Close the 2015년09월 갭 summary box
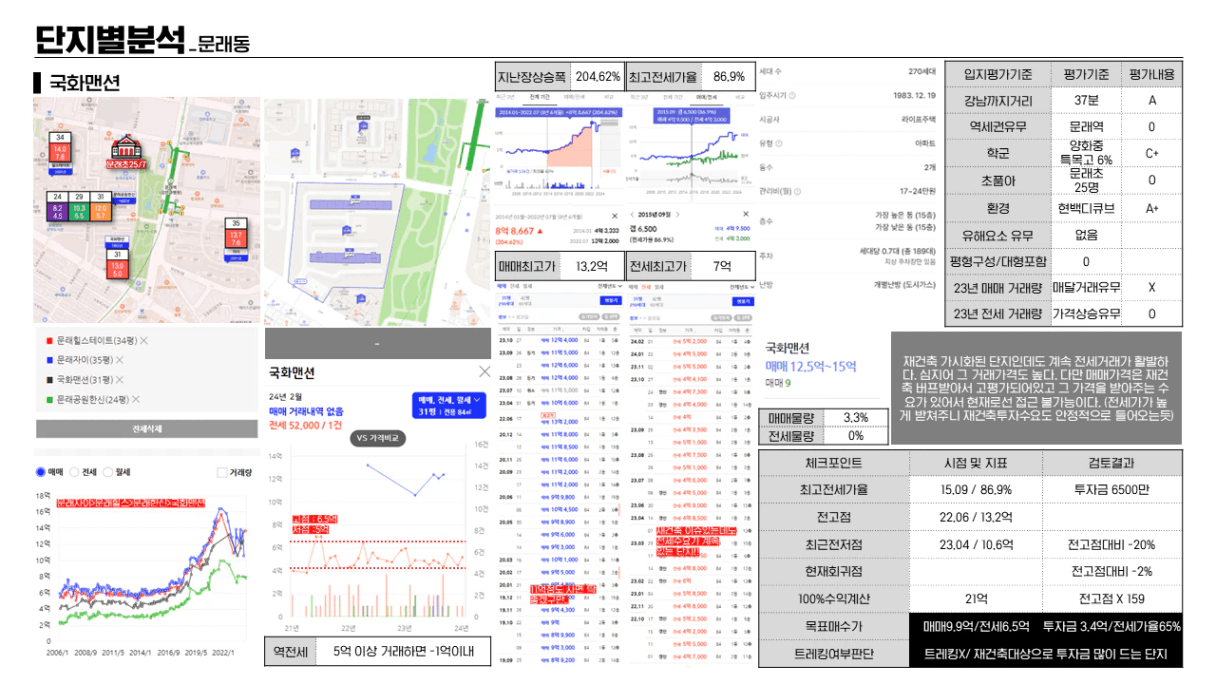The width and height of the screenshot is (1216, 684). tap(746, 214)
